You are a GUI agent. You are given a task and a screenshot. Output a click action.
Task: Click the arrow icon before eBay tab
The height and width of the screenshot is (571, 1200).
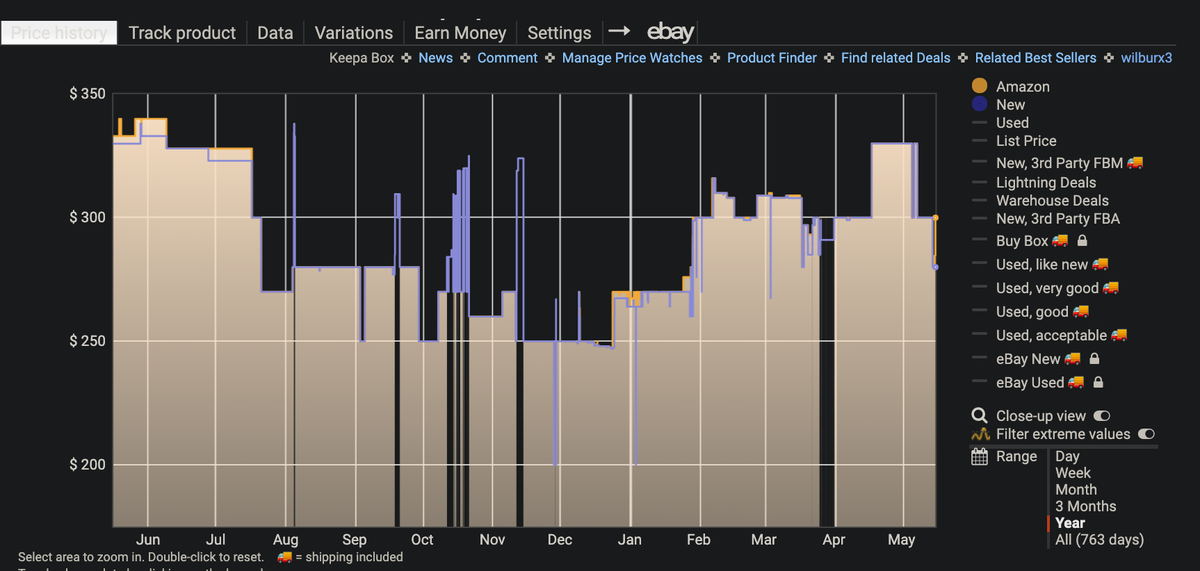(619, 32)
